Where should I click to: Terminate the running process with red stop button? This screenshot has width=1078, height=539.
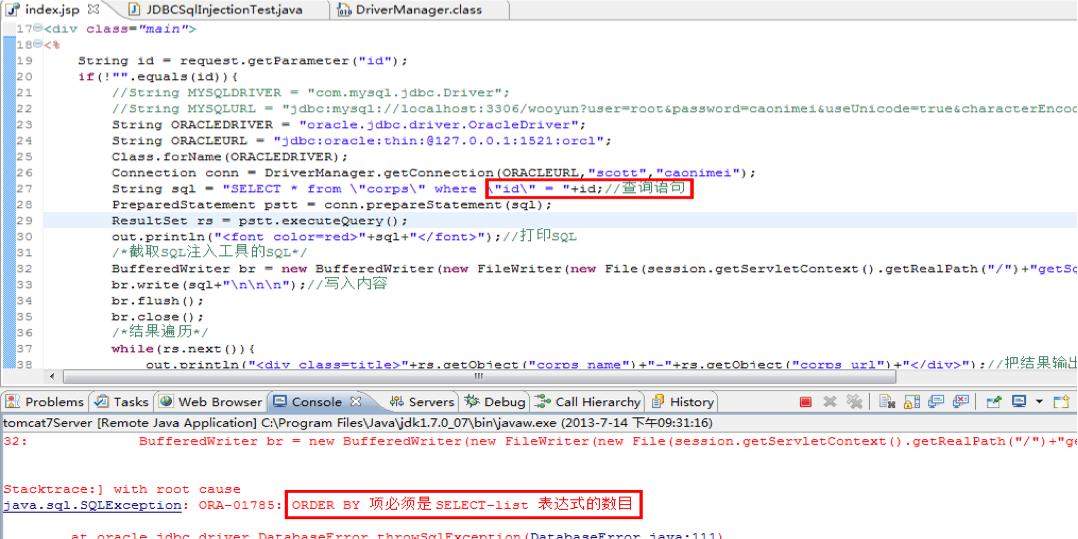point(806,402)
